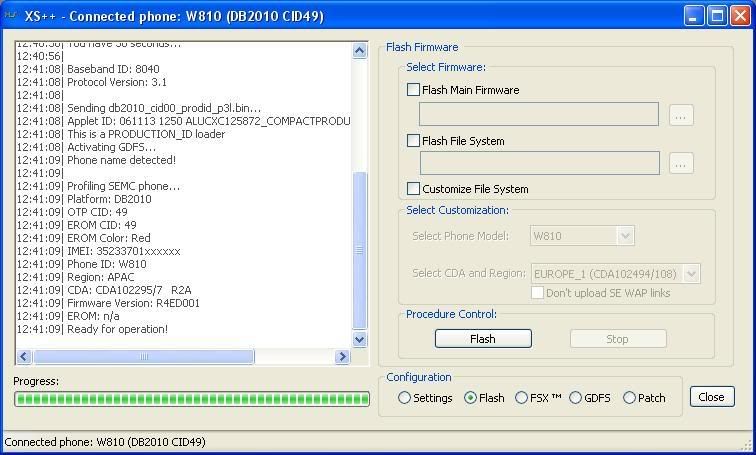Check the Customize File System option
The width and height of the screenshot is (756, 455).
pos(414,189)
